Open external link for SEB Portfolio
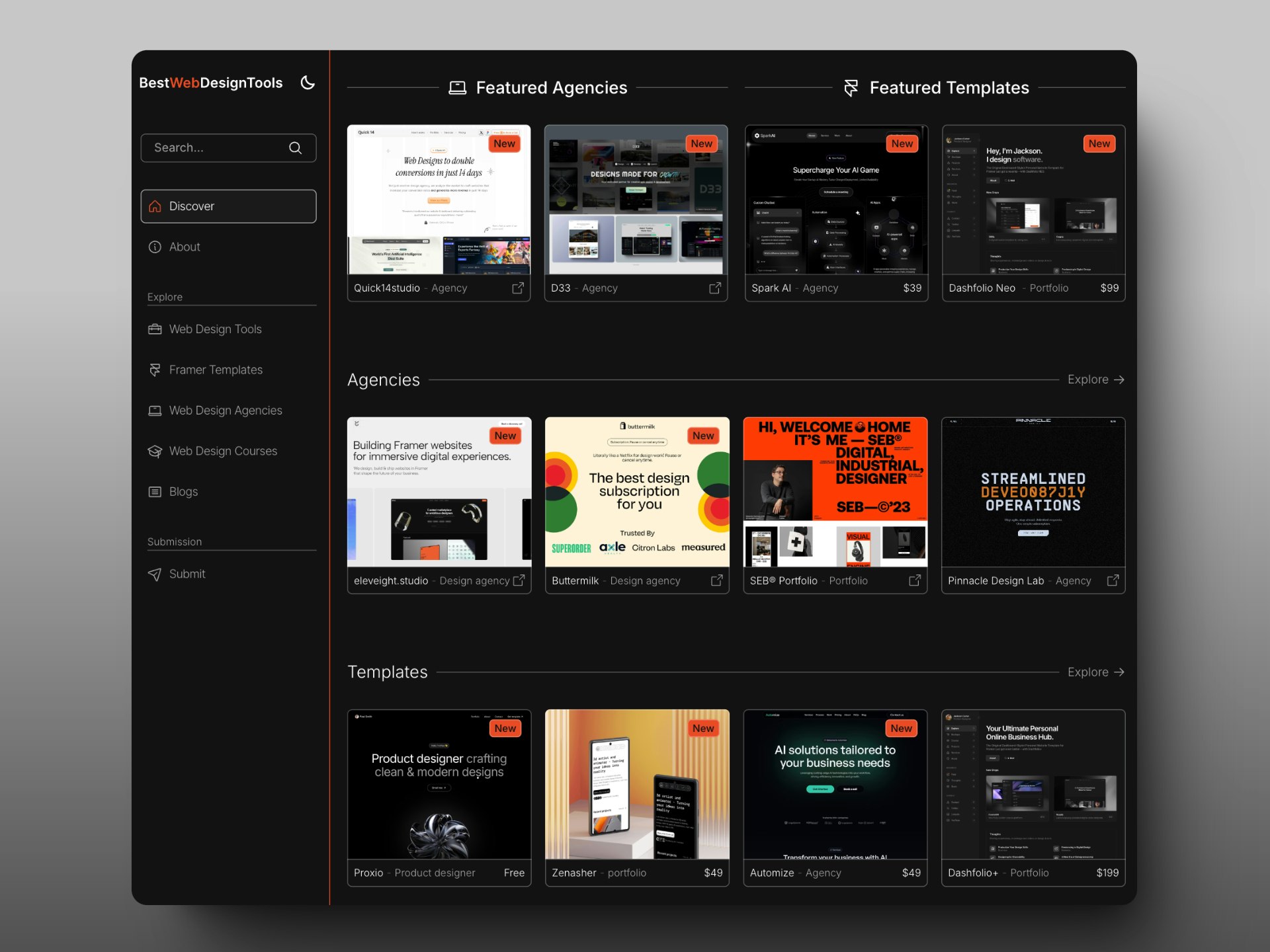 tap(915, 580)
